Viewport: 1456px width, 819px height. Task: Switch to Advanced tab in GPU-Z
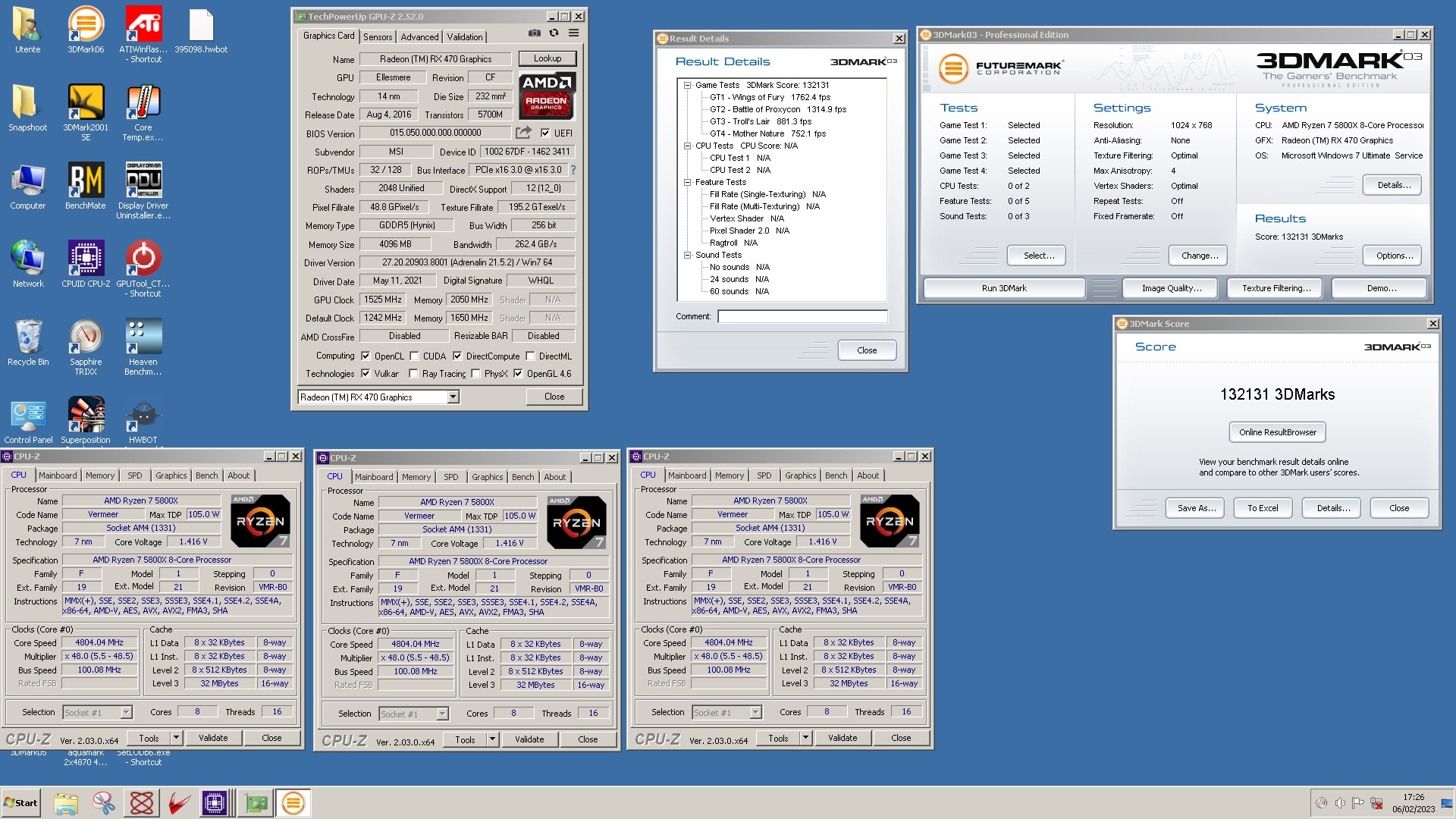pos(419,36)
